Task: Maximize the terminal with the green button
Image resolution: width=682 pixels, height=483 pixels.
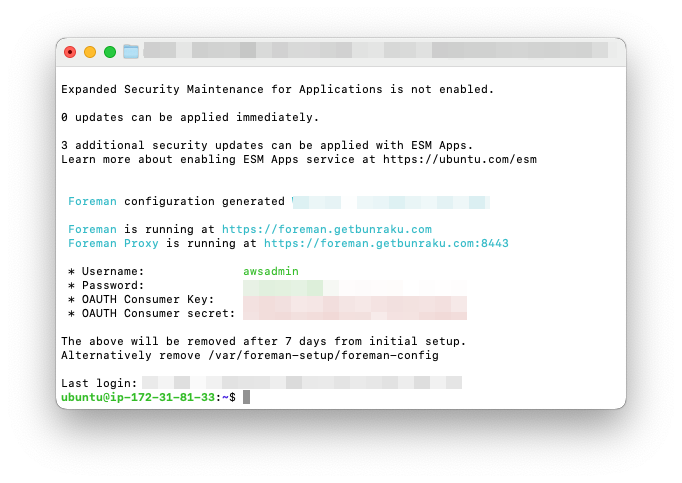Action: pyautogui.click(x=110, y=52)
